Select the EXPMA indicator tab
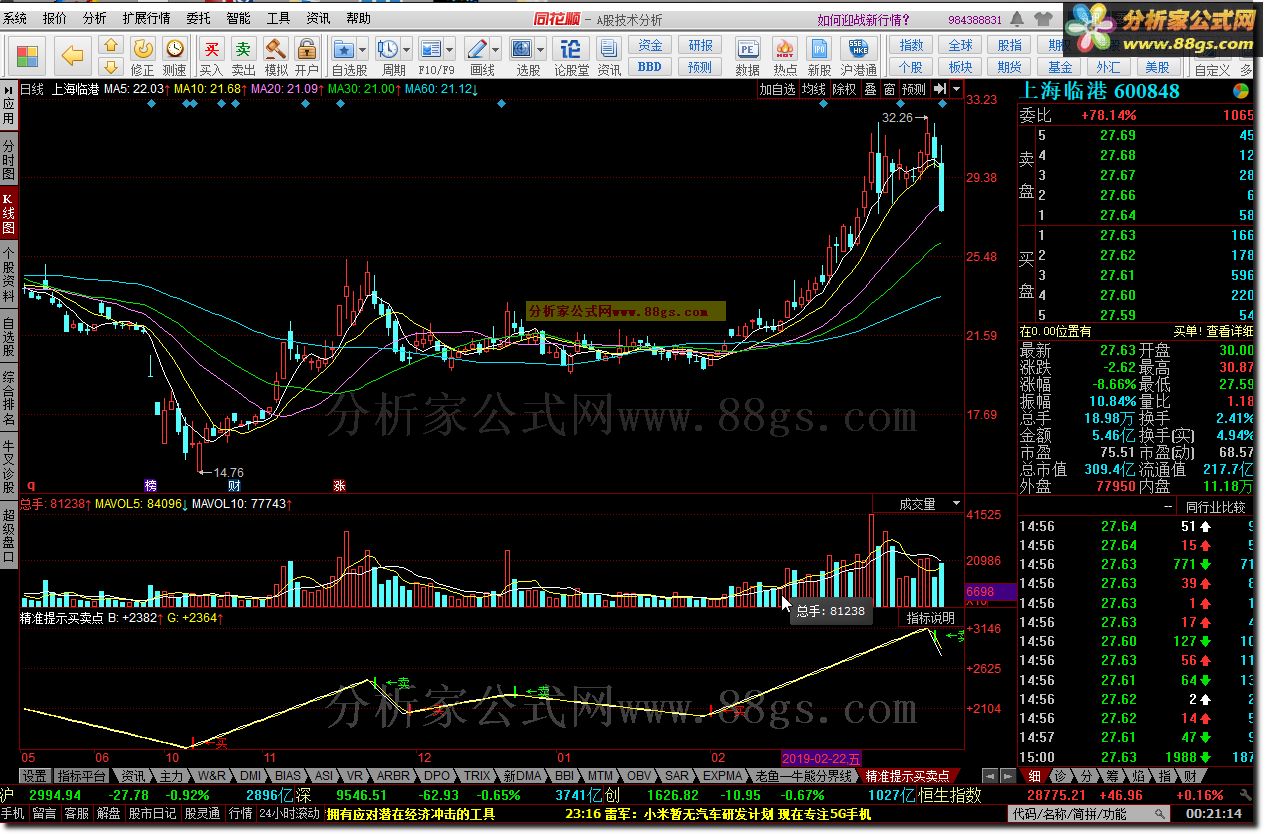The image size is (1265, 834). [x=722, y=776]
